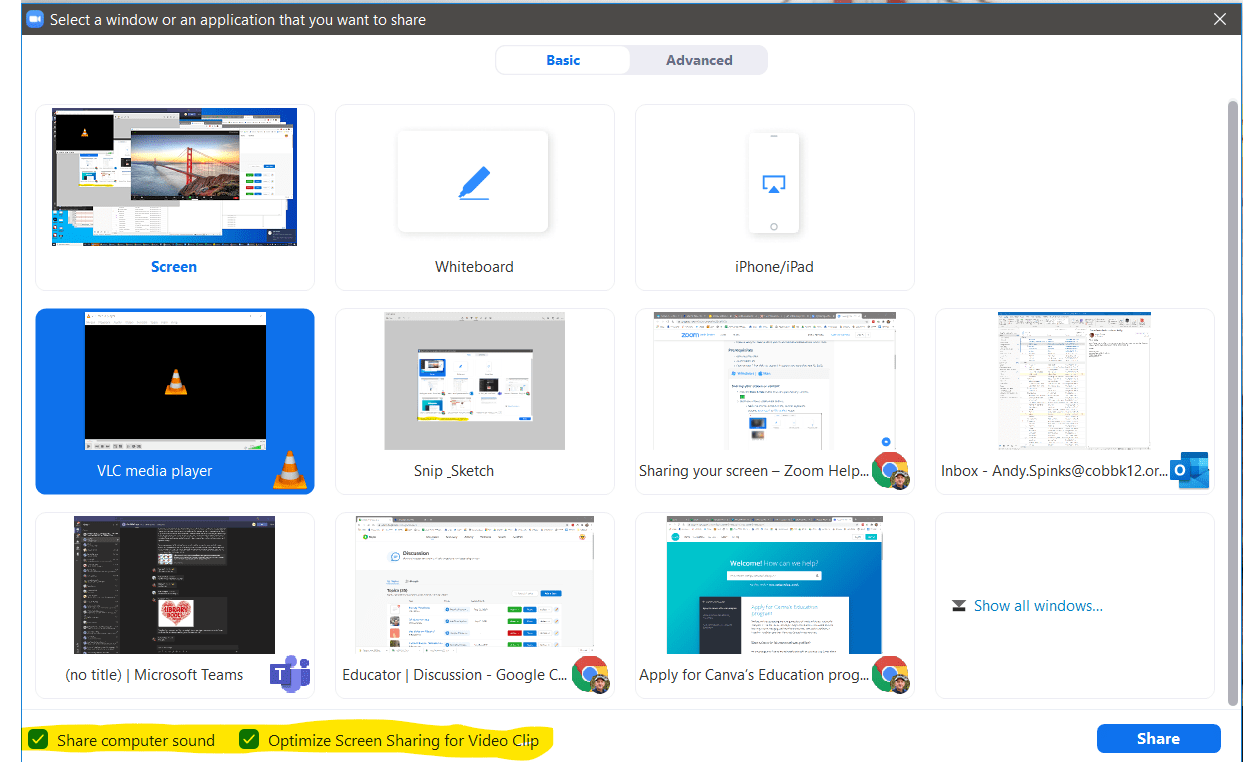This screenshot has width=1243, height=762.
Task: Click the blue Share button
Action: (1158, 739)
